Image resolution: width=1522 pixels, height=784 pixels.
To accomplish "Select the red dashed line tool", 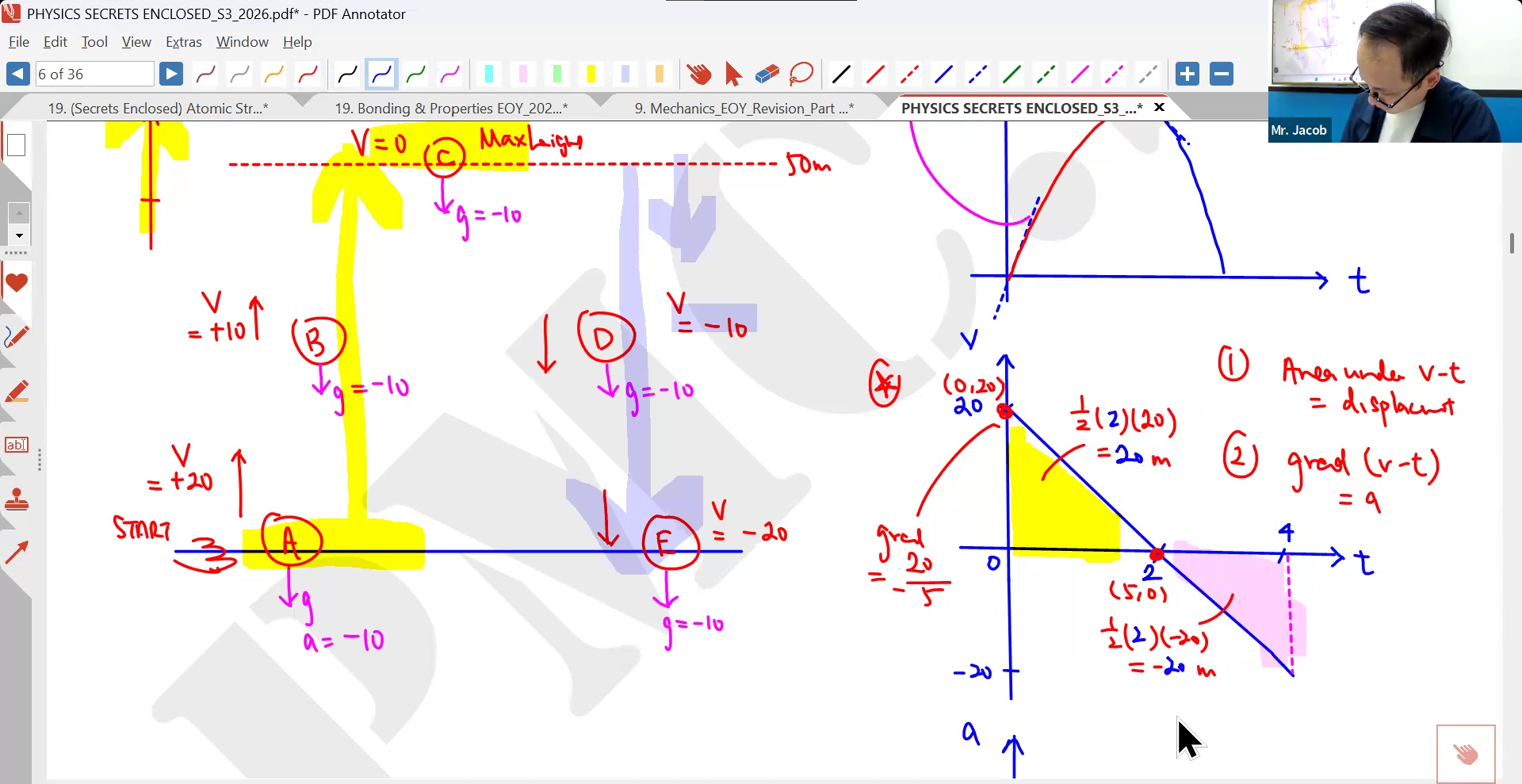I will (x=909, y=75).
